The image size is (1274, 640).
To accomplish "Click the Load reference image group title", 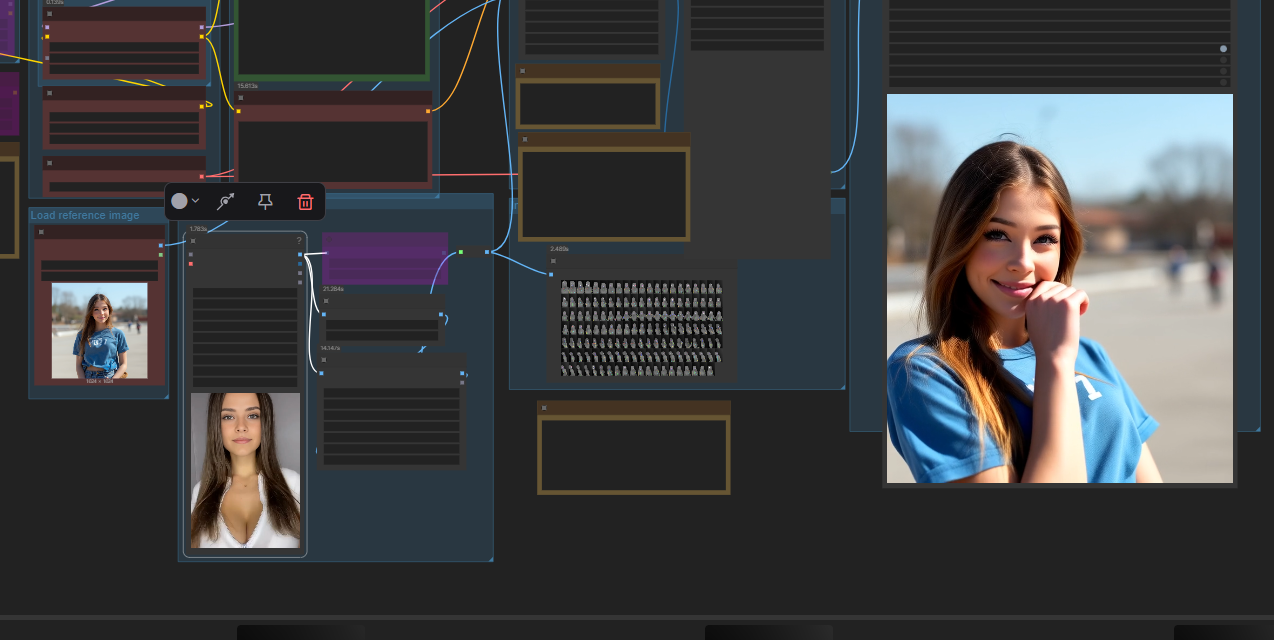I will coord(85,215).
